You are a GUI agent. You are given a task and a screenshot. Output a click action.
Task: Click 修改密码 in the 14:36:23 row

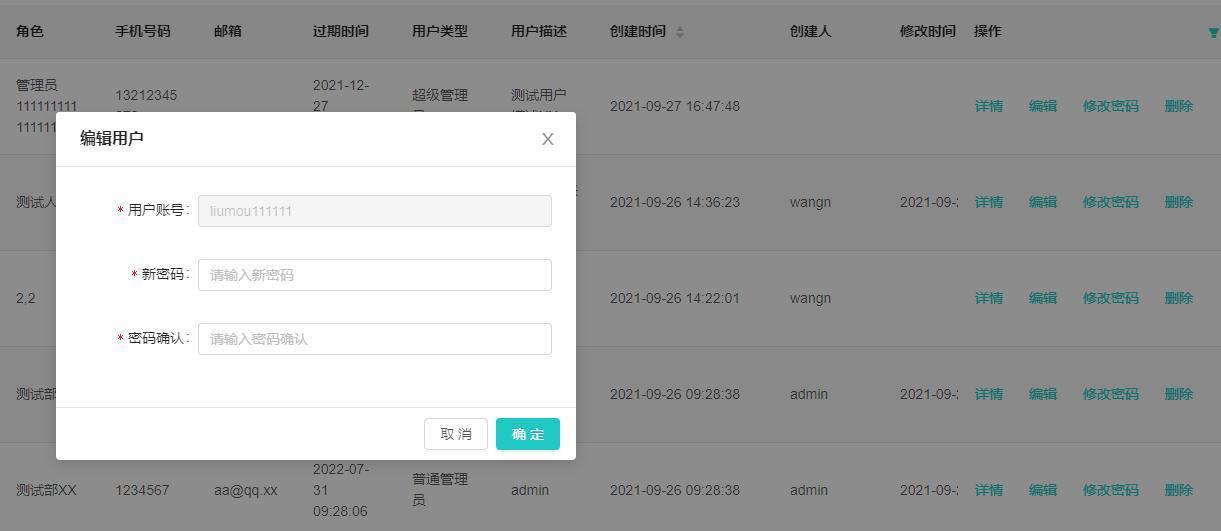[1110, 202]
